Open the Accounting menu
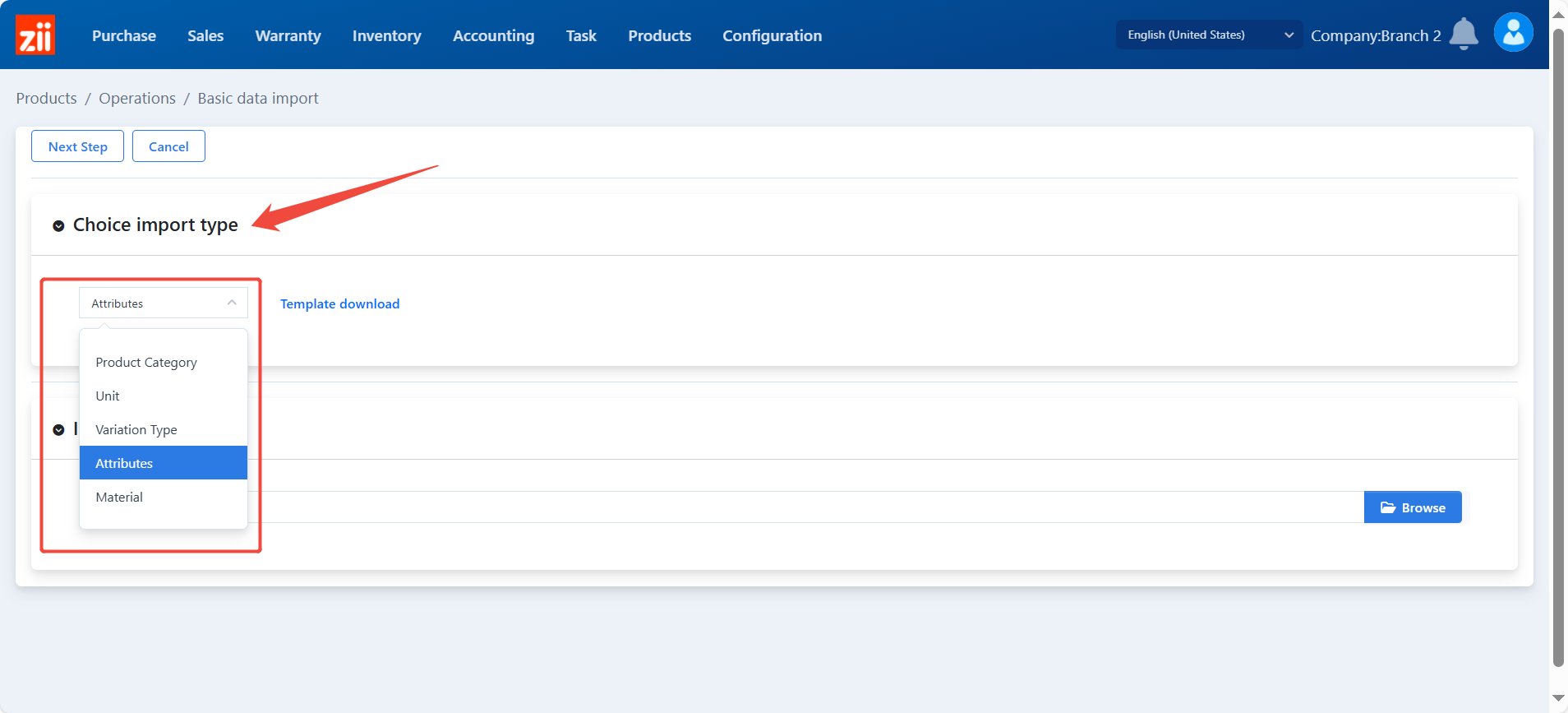The image size is (1568, 713). pyautogui.click(x=494, y=35)
